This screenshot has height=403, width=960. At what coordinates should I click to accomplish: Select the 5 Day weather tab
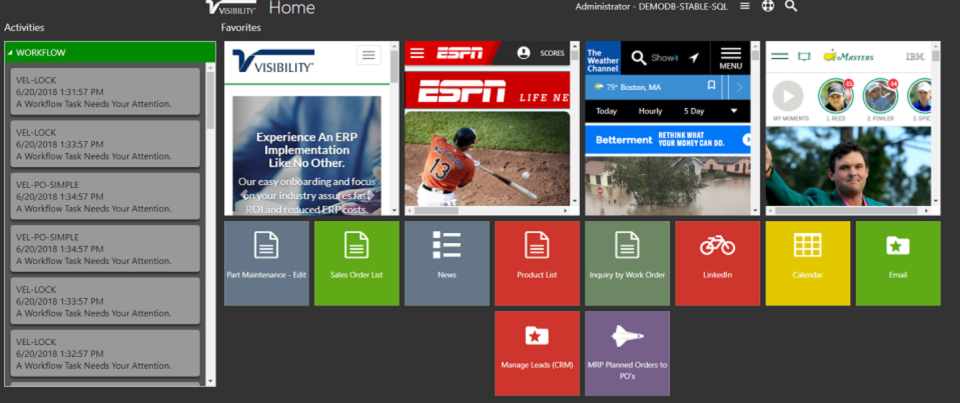click(694, 111)
